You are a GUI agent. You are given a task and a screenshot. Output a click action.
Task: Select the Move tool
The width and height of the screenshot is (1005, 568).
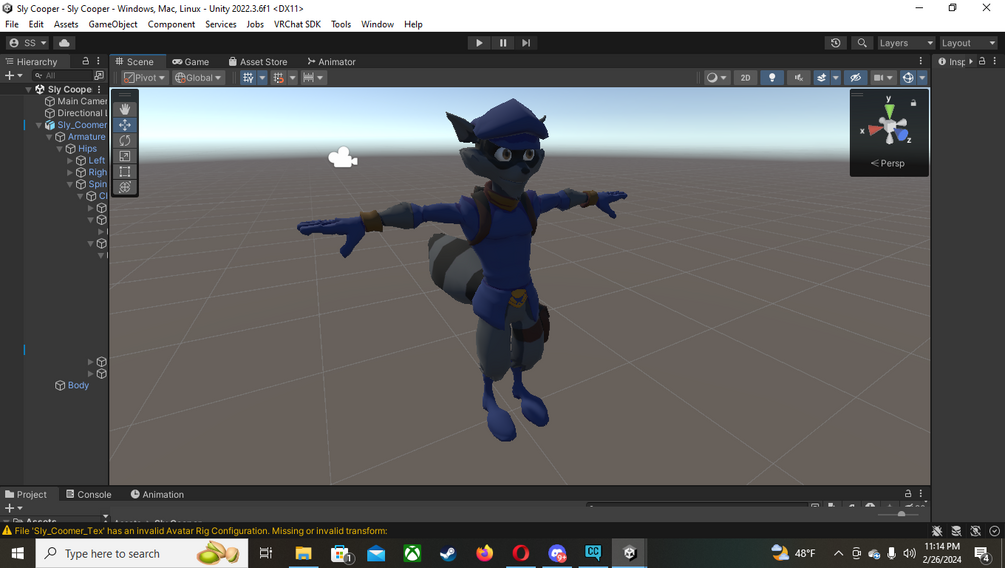[x=125, y=125]
